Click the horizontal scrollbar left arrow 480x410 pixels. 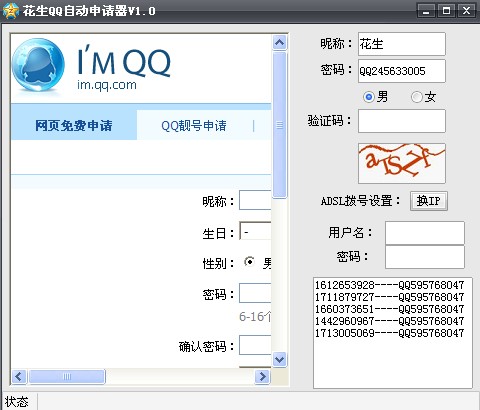[x=19, y=377]
